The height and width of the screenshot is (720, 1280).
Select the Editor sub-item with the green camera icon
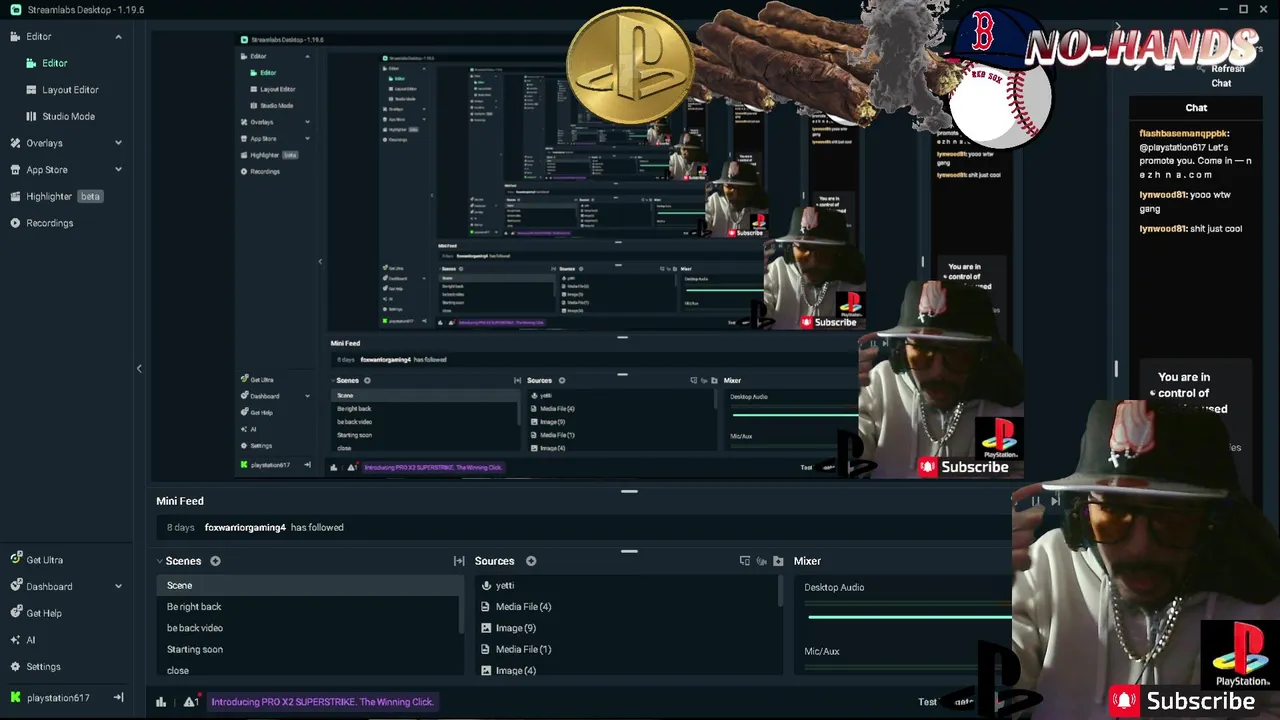pyautogui.click(x=54, y=63)
